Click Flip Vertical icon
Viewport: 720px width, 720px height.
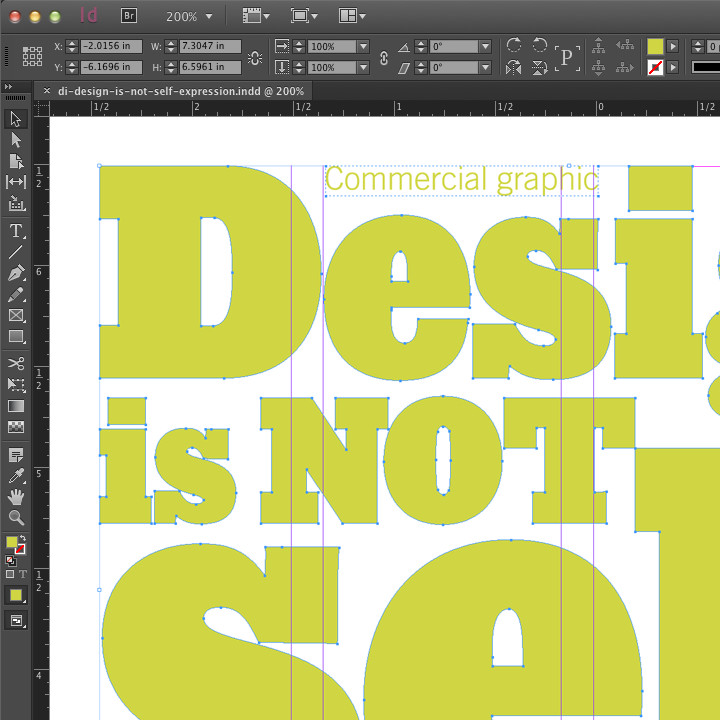[x=540, y=68]
